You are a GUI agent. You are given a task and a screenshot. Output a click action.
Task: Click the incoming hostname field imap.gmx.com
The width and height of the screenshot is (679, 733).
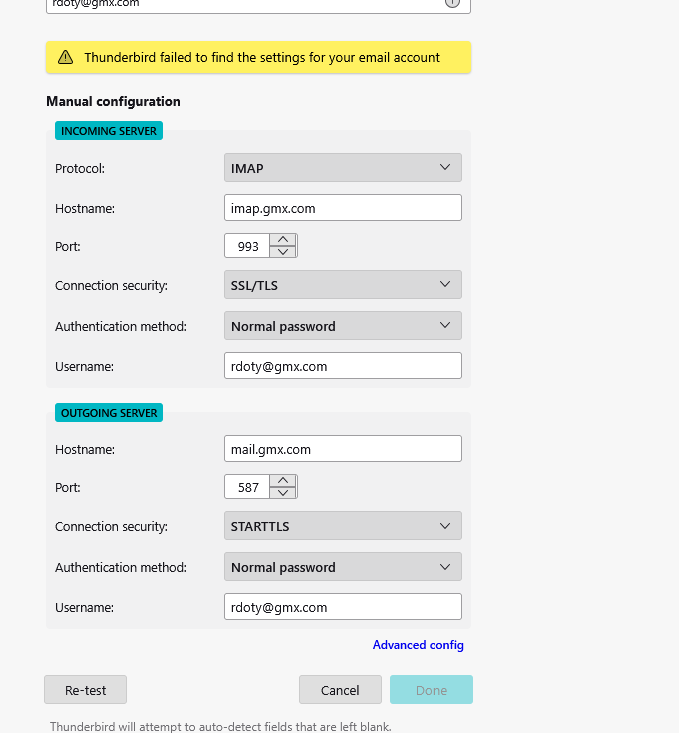[x=343, y=208]
